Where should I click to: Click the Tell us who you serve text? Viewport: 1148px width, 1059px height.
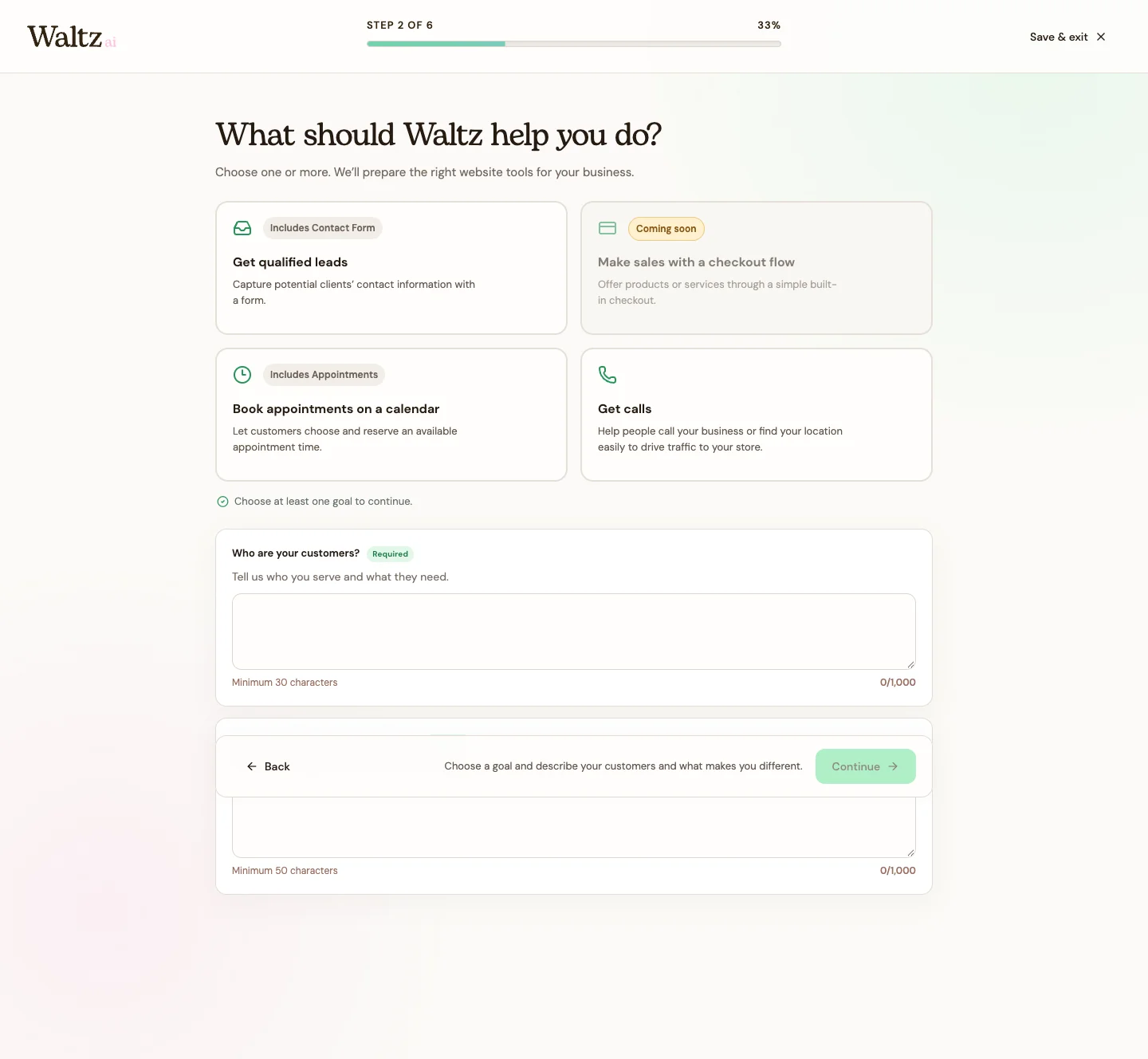(340, 577)
